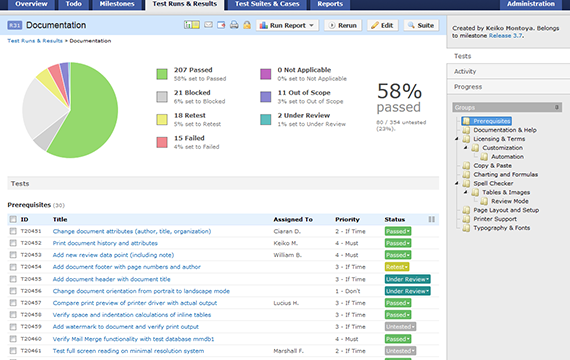Click the Edit button
This screenshot has height=360, width=570.
(382, 25)
